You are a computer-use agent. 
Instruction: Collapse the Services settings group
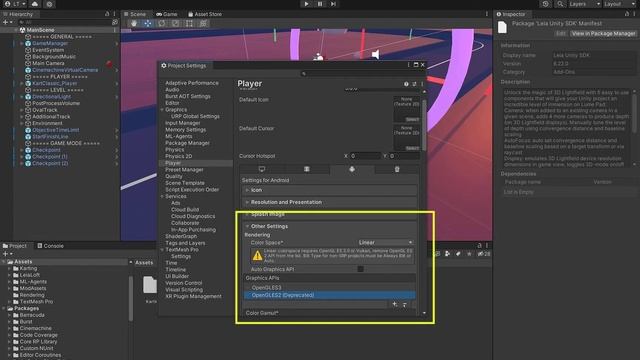[162, 196]
